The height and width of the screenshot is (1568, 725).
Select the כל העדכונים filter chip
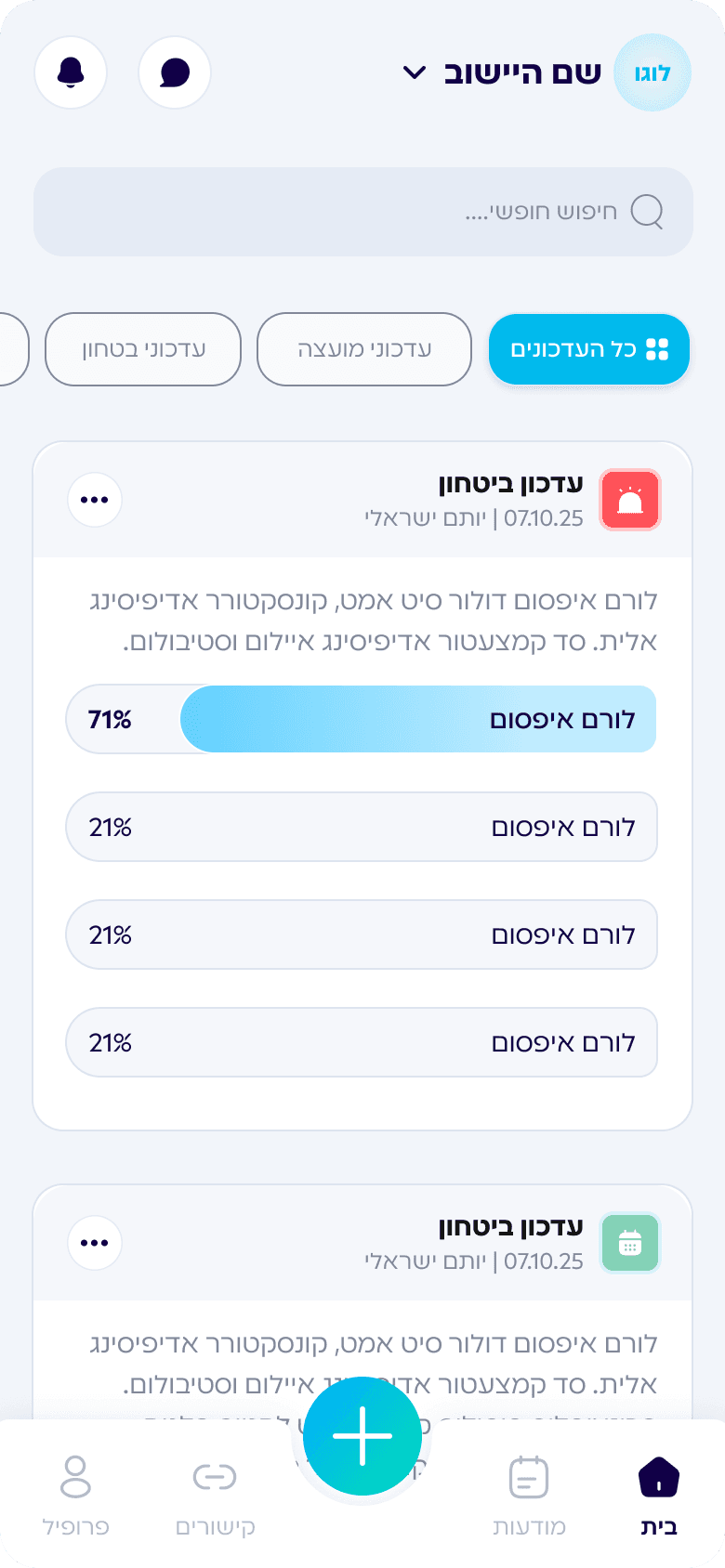(x=588, y=349)
